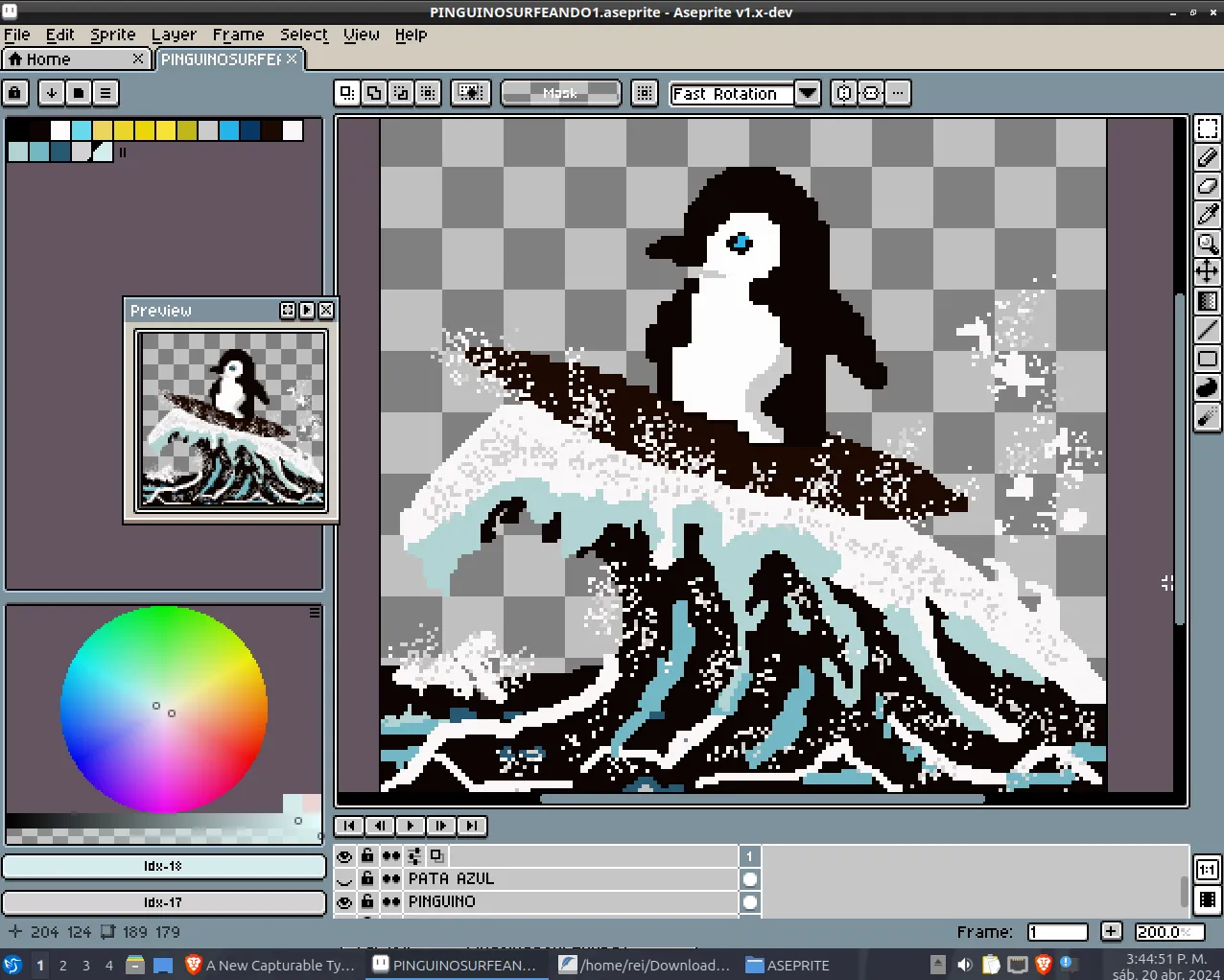Screen dimensions: 1224x980
Task: Select the Rectangular Marquee tool
Action: click(x=1207, y=128)
